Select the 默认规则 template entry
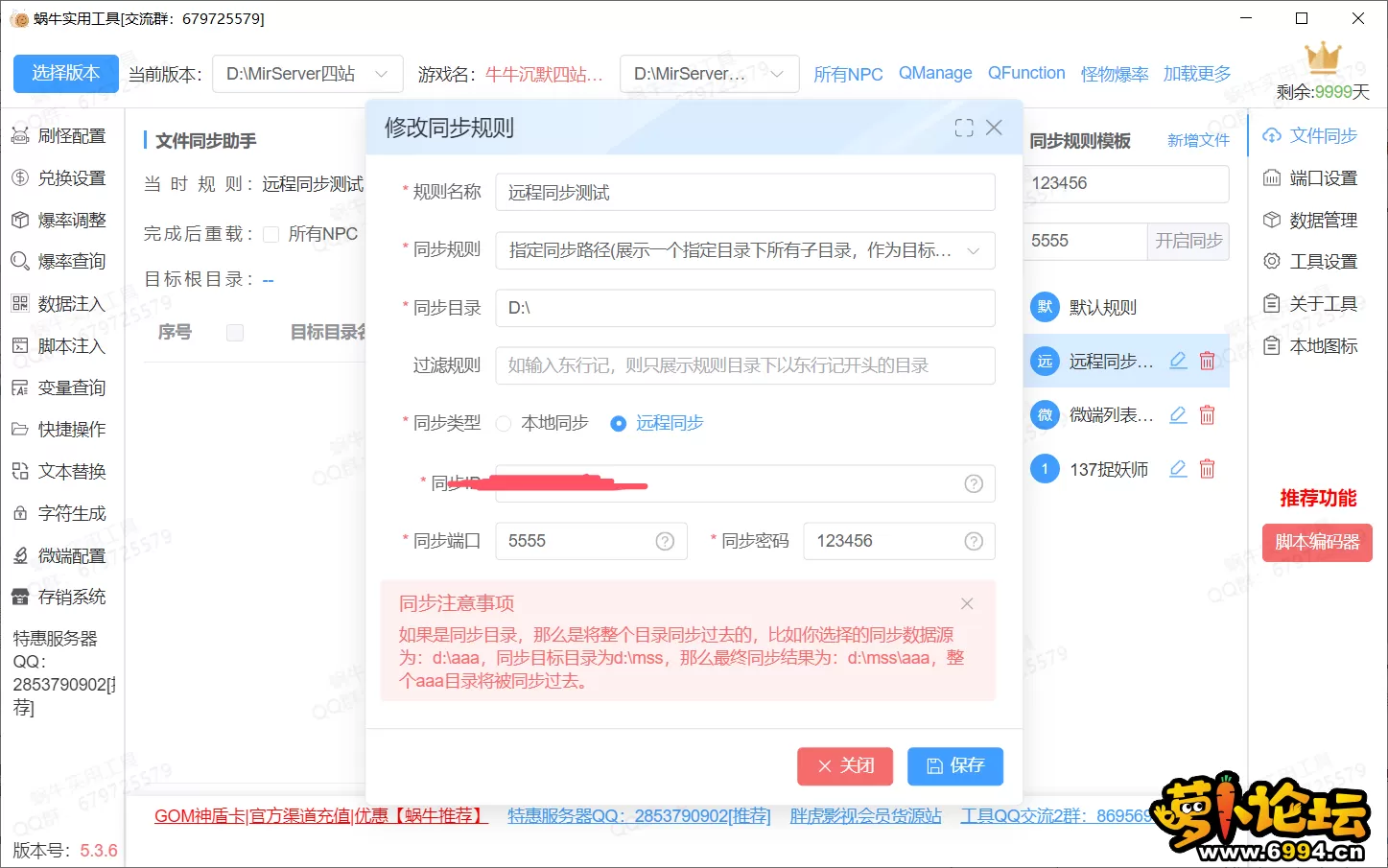 1126,307
